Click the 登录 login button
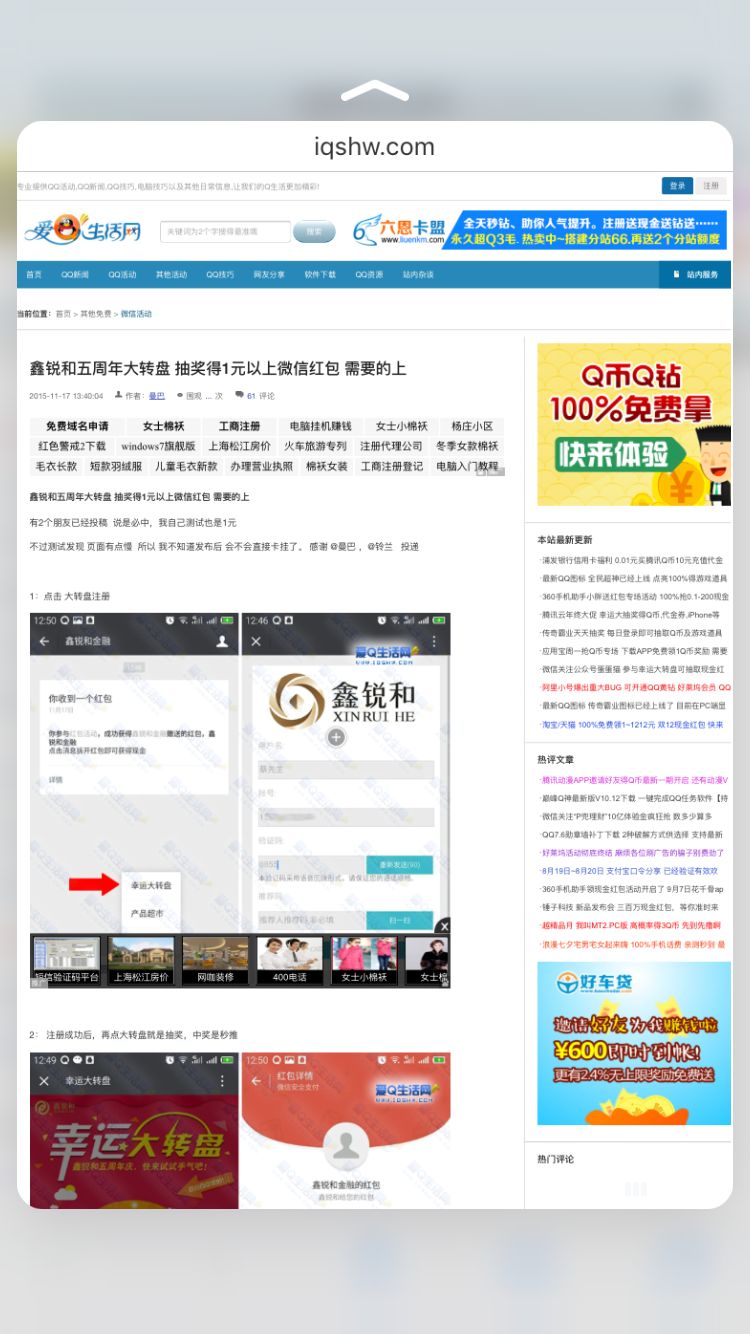750x1334 pixels. tap(677, 186)
